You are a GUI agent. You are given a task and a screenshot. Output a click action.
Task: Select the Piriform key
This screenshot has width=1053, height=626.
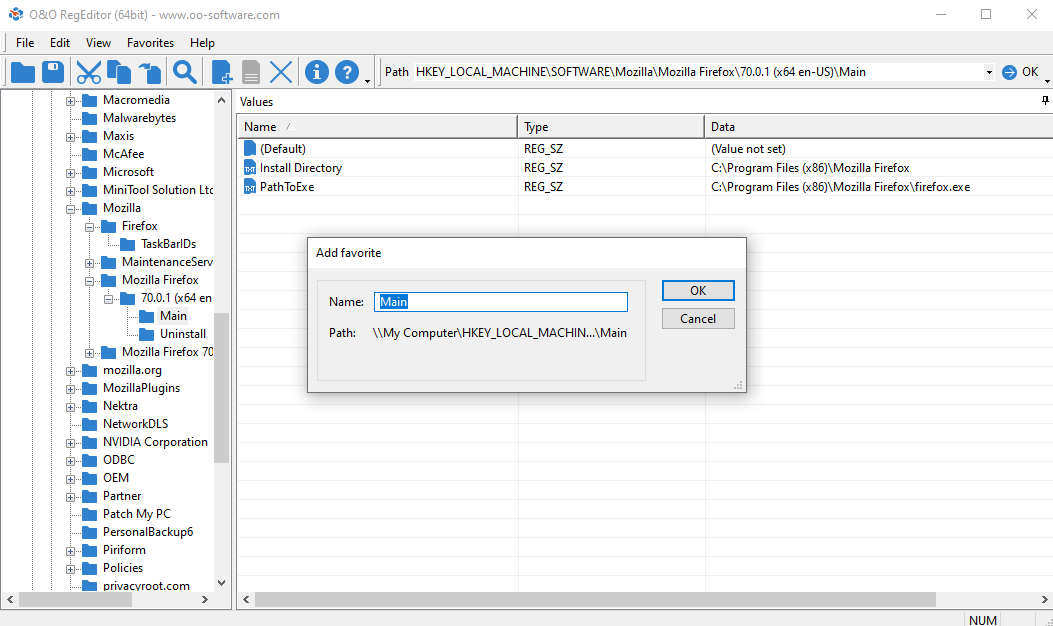tap(124, 549)
